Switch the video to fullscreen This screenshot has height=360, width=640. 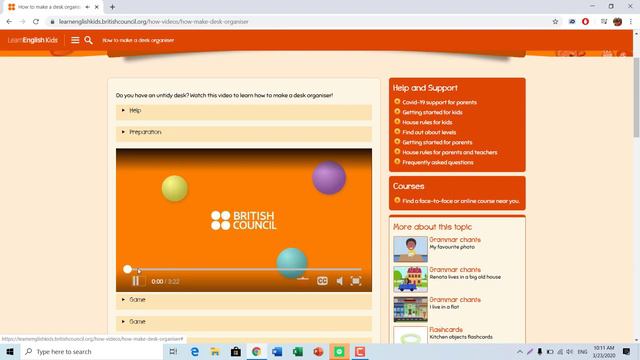pyautogui.click(x=356, y=281)
